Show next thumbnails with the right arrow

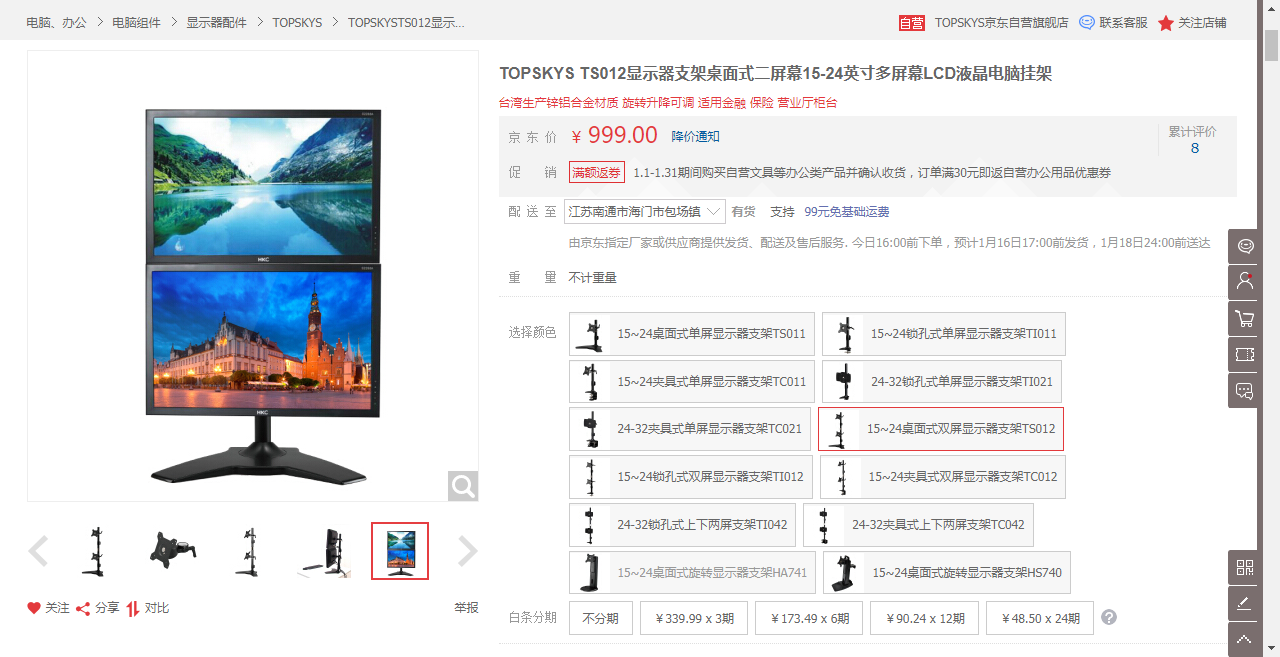[468, 551]
